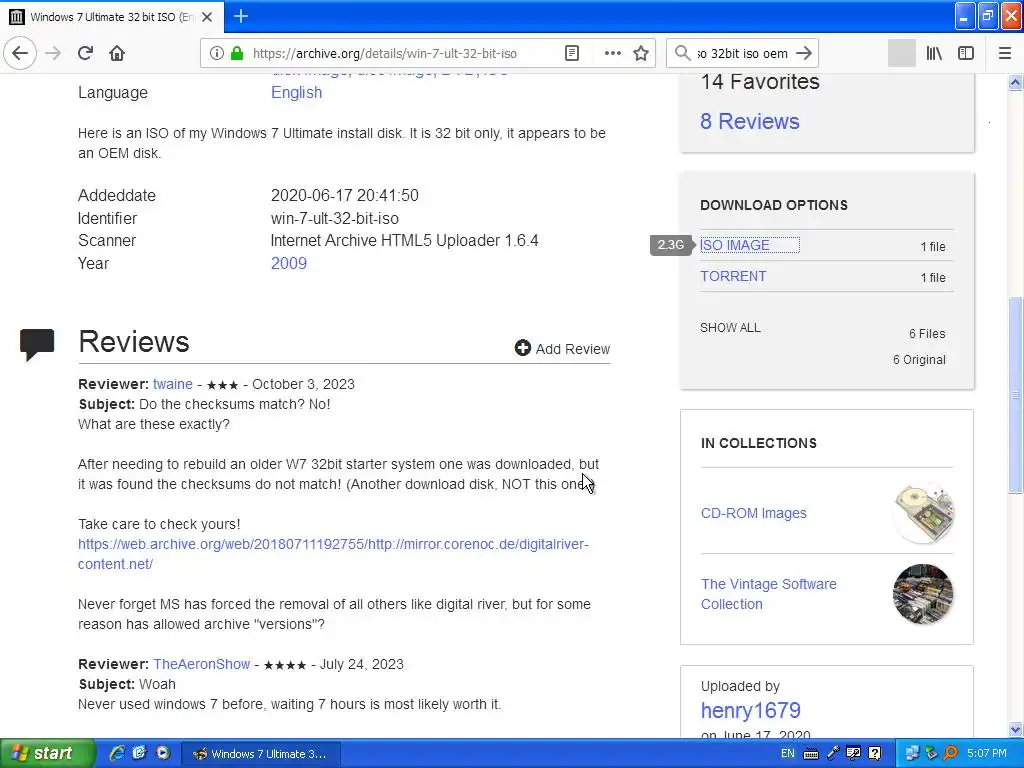Click the Add Review text
Screen dimensions: 1024x768
point(573,349)
